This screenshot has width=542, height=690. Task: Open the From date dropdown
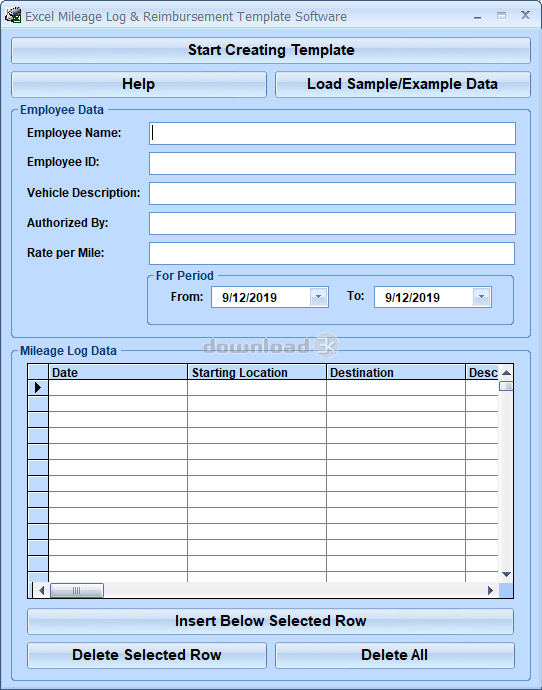pyautogui.click(x=319, y=297)
